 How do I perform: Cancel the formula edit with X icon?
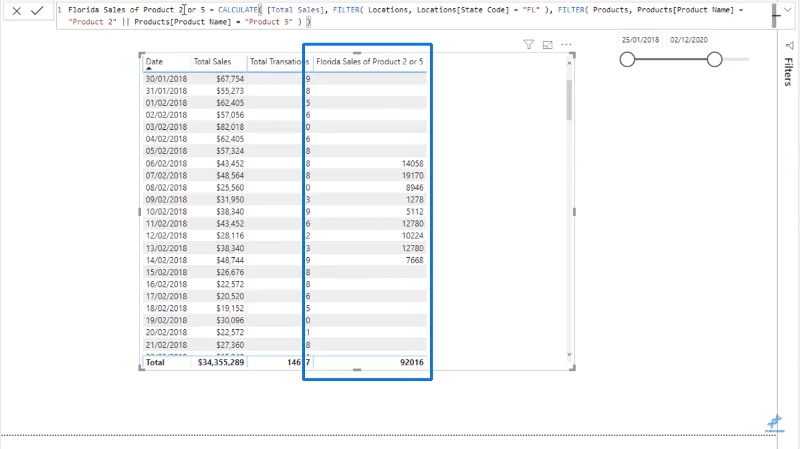(16, 11)
